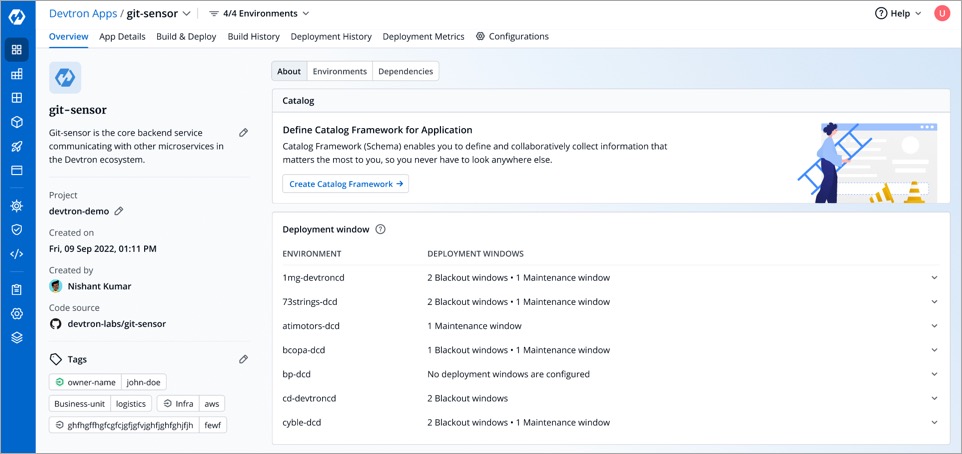
Task: Click Nishant Kumar's avatar
Action: pos(56,286)
